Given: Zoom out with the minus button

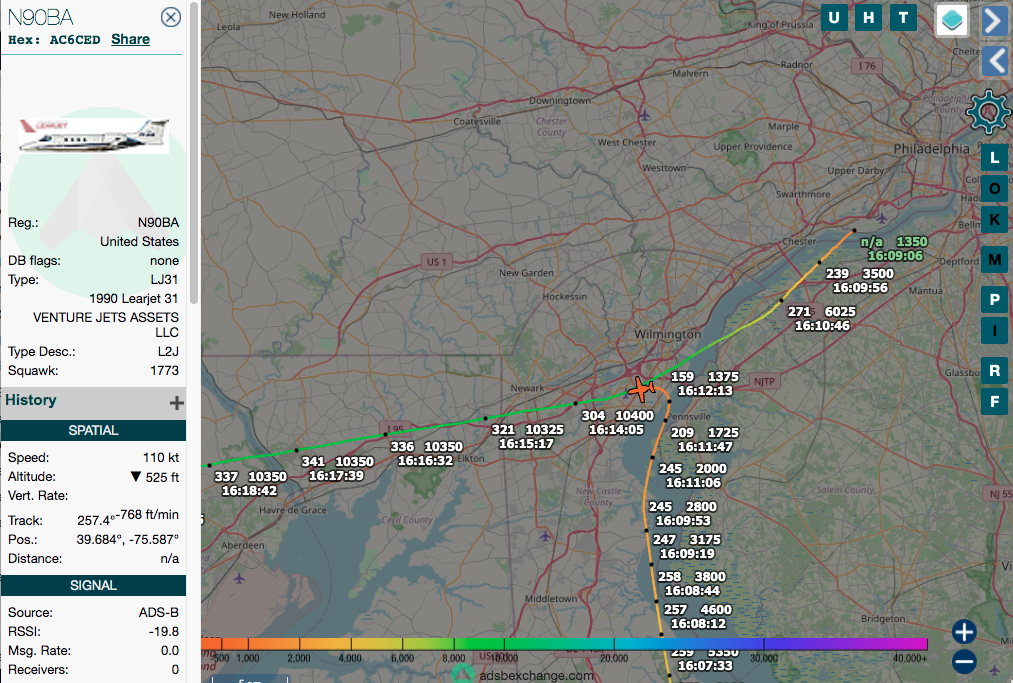Looking at the screenshot, I should (x=964, y=662).
